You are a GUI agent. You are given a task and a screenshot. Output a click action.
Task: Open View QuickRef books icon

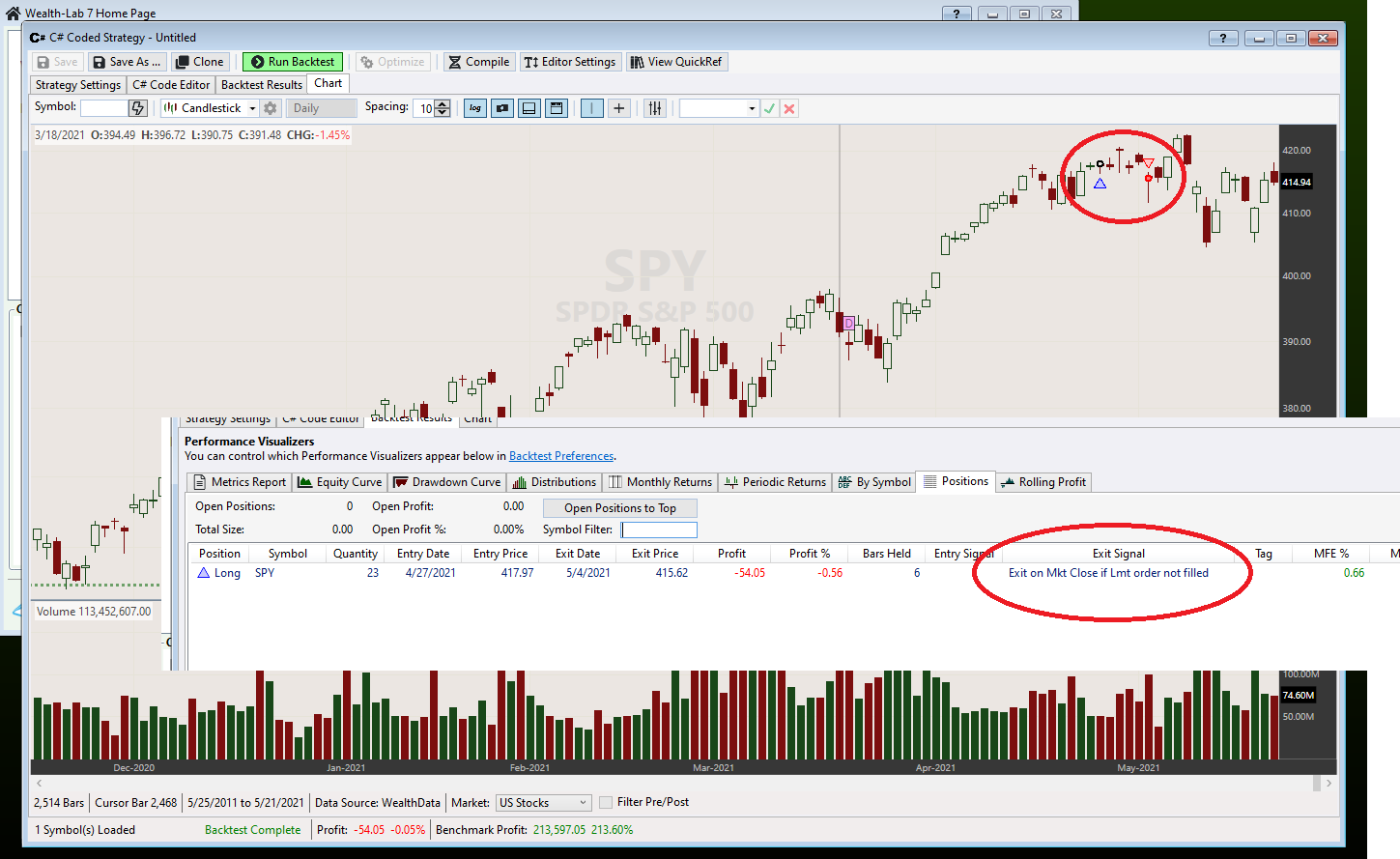pyautogui.click(x=676, y=62)
